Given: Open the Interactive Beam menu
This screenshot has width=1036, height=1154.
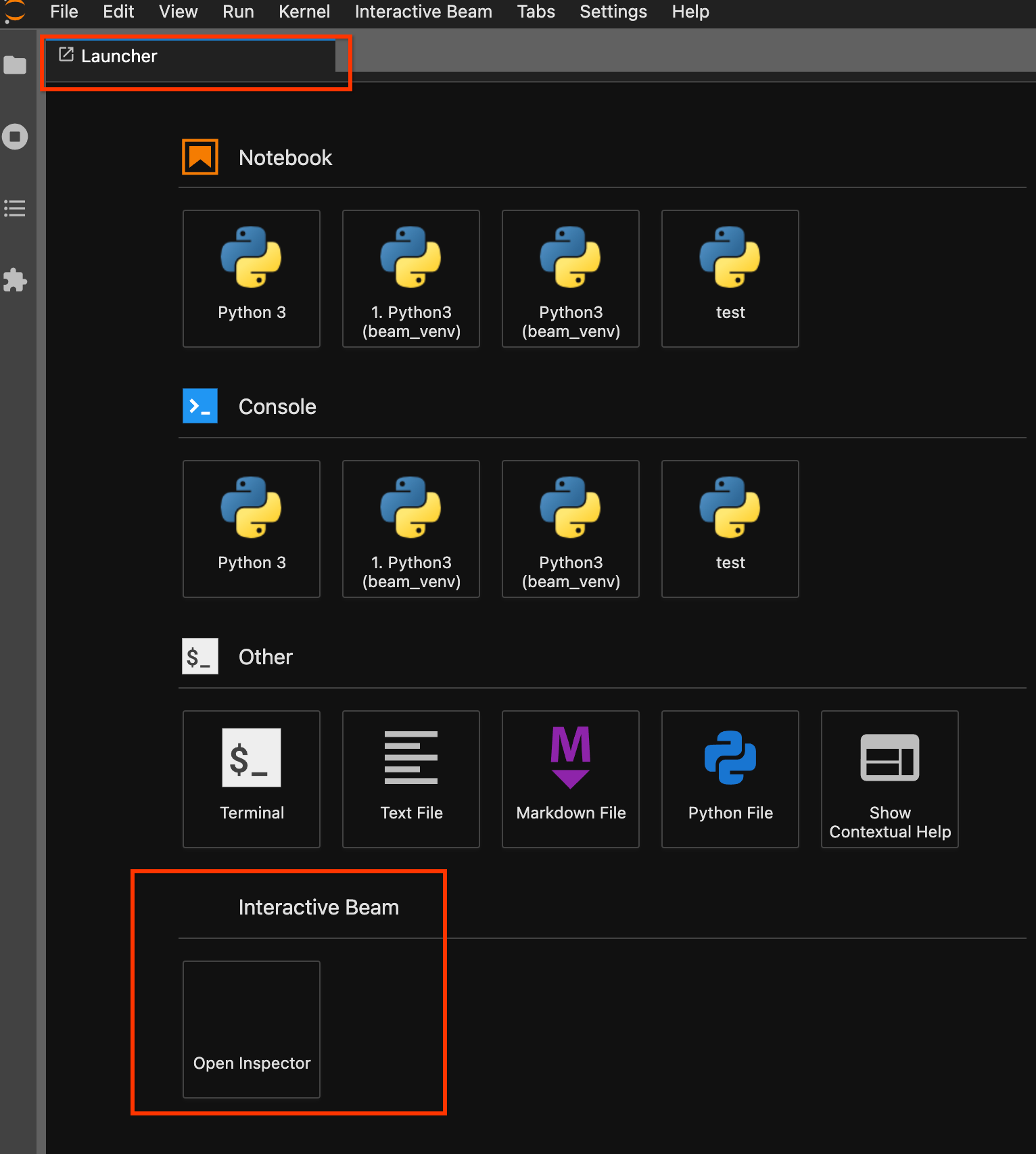Looking at the screenshot, I should [423, 12].
